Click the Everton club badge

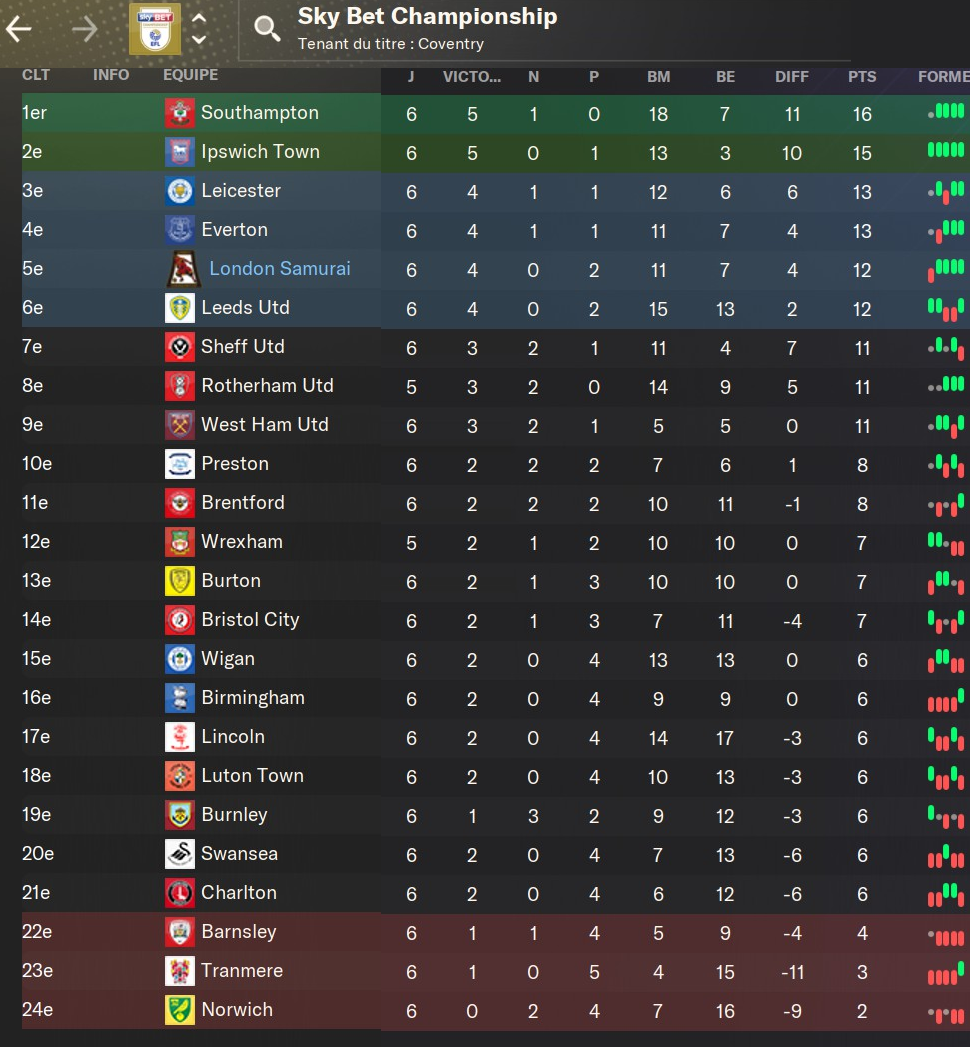pyautogui.click(x=179, y=230)
